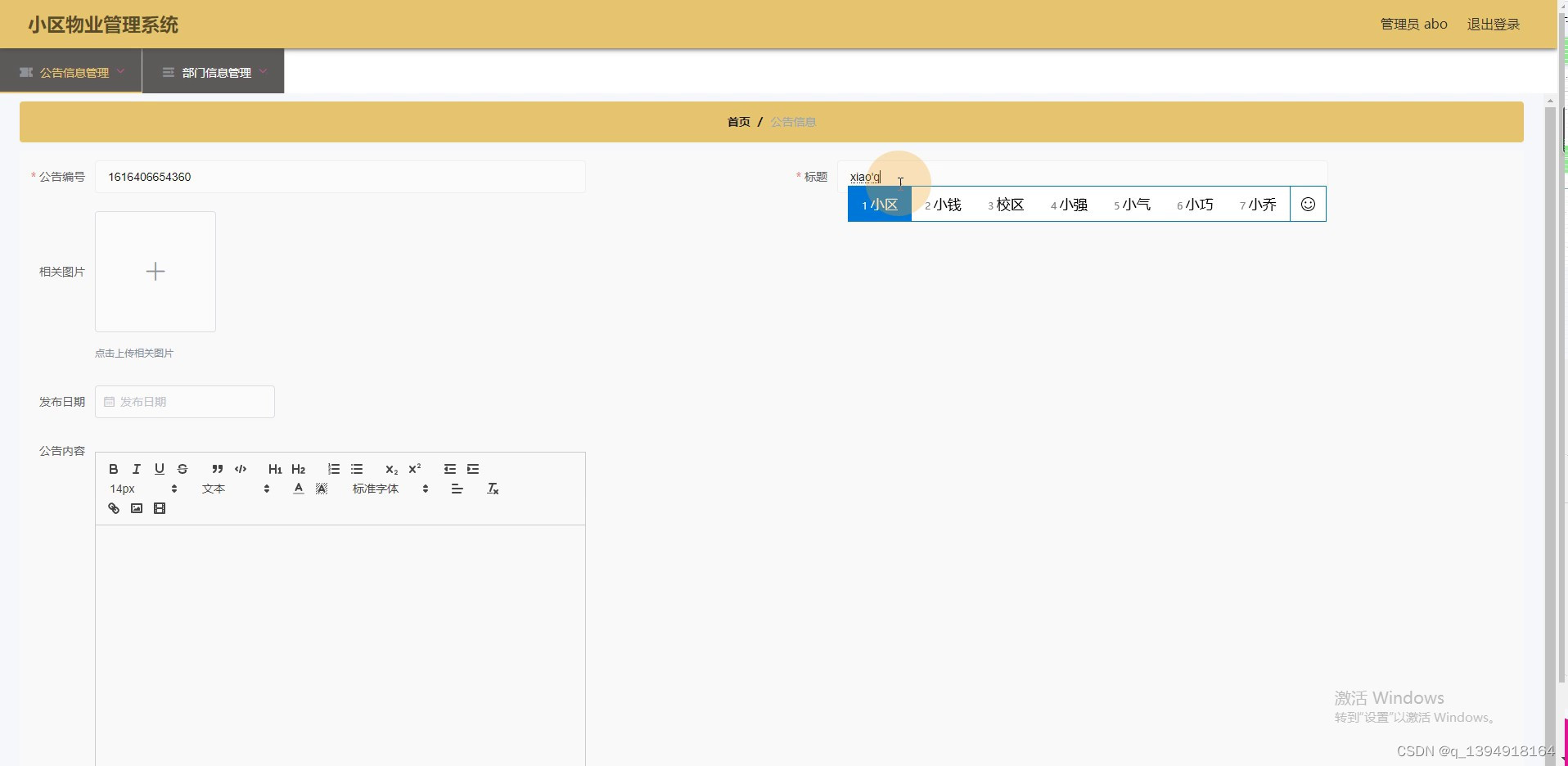This screenshot has width=1568, height=766.
Task: Create a bulleted list
Action: coord(357,469)
